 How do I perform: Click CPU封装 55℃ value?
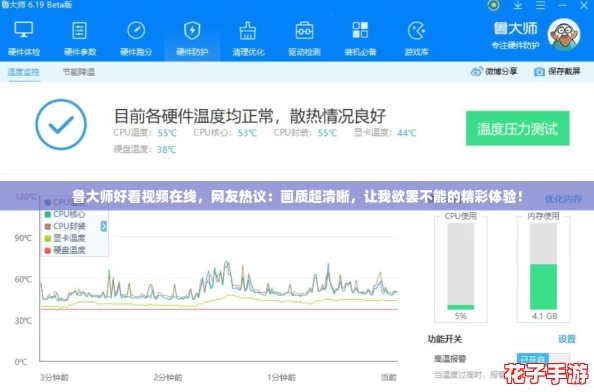[x=327, y=133]
